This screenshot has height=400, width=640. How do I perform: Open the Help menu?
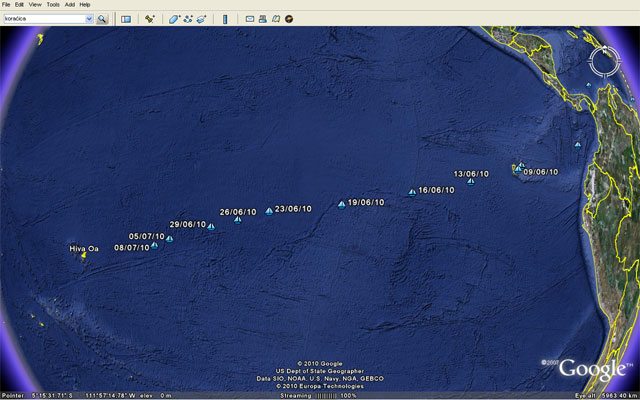point(84,4)
